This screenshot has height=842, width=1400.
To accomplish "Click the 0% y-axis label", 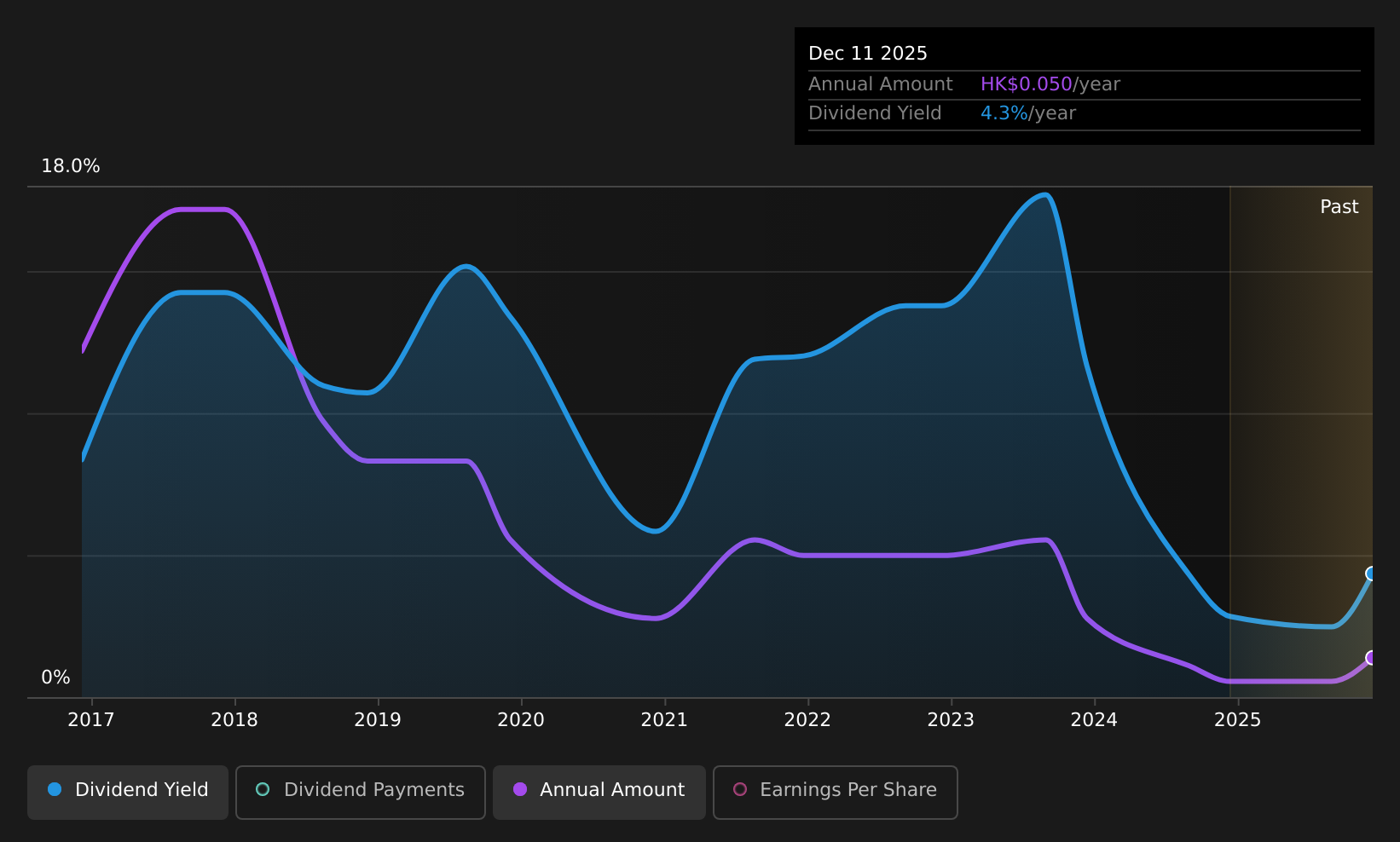I will [x=55, y=678].
